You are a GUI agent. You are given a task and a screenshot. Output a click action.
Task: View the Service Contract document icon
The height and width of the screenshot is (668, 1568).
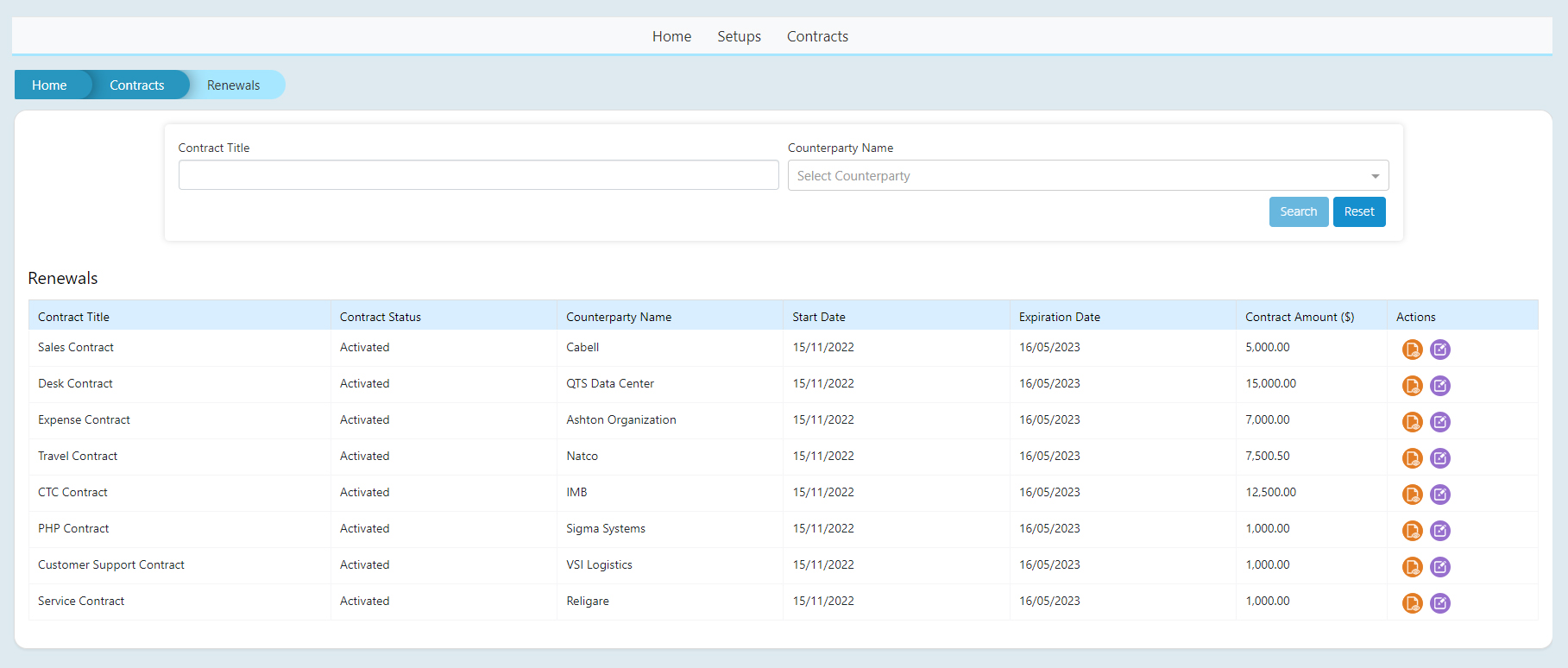click(1412, 603)
